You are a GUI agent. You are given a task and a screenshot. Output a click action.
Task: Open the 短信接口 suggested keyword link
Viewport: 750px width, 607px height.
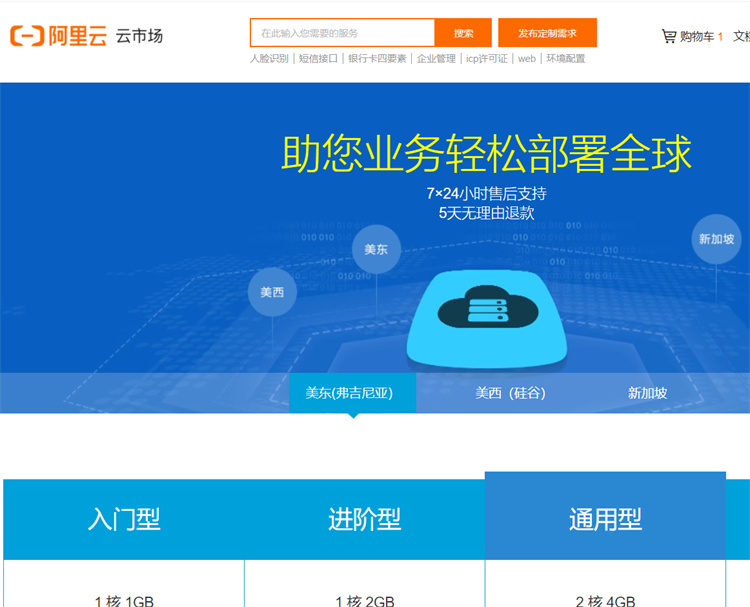click(x=318, y=59)
